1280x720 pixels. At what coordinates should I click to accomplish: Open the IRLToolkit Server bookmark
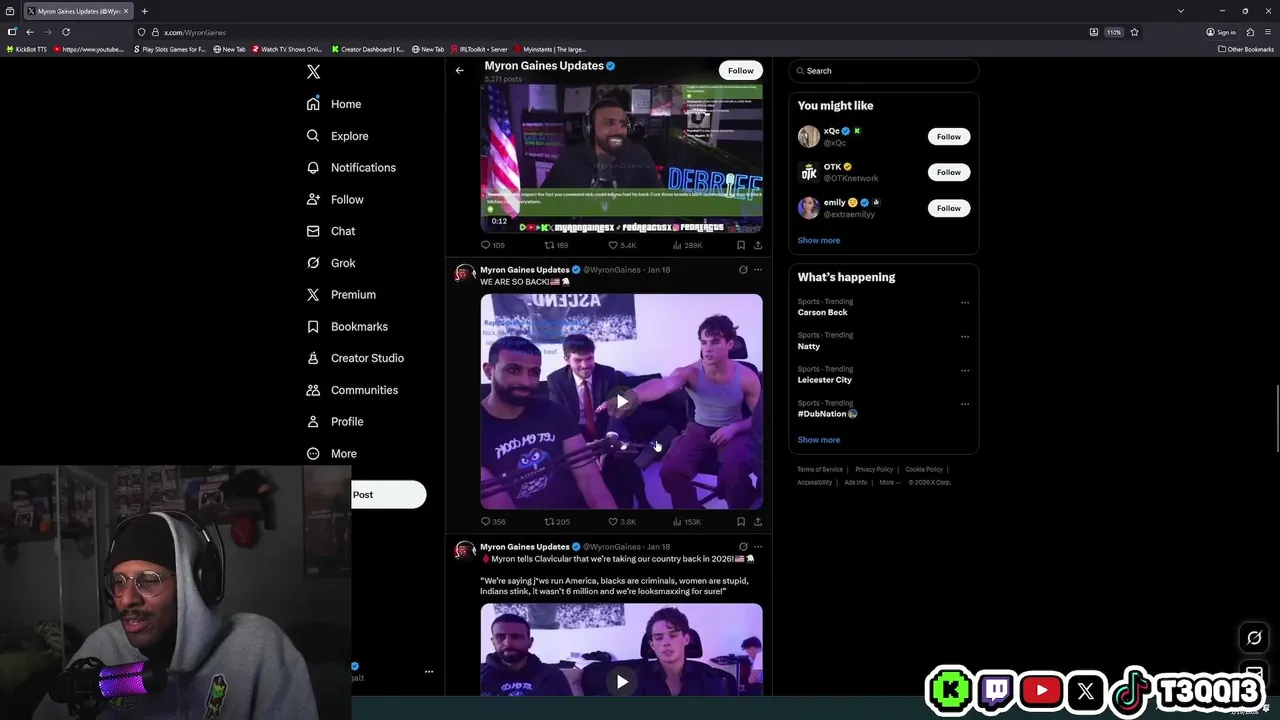479,49
